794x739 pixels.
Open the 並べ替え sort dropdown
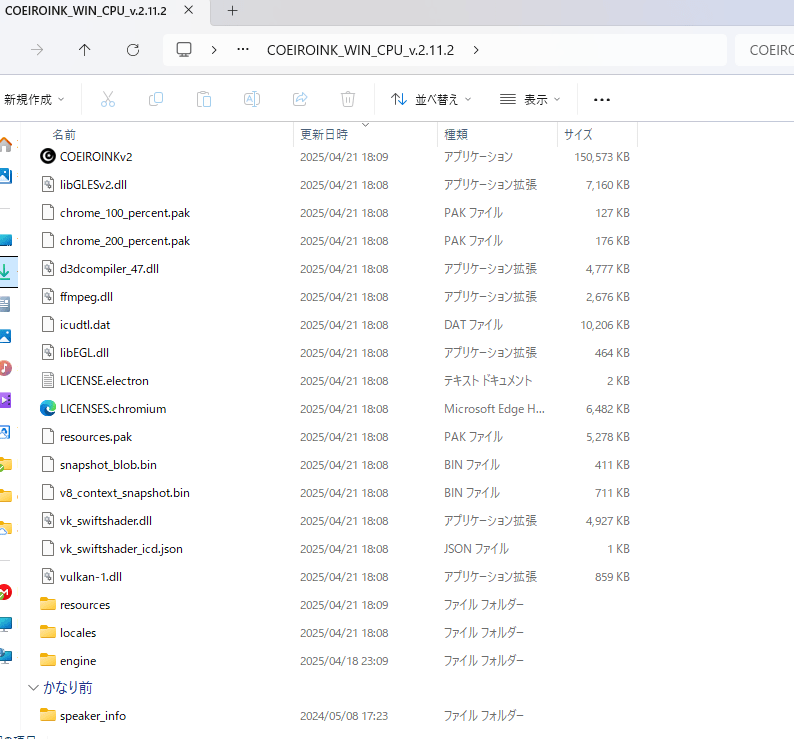pos(431,100)
